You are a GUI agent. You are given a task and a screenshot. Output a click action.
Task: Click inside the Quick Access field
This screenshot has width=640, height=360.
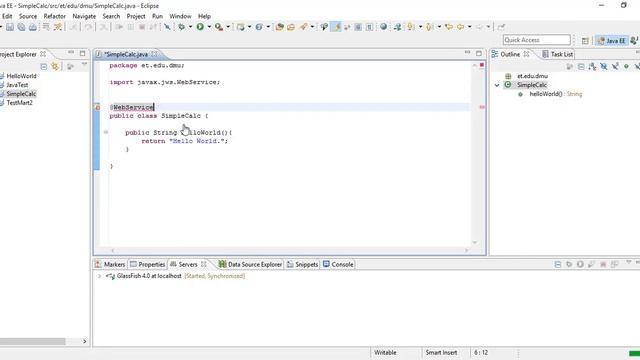click(x=536, y=40)
